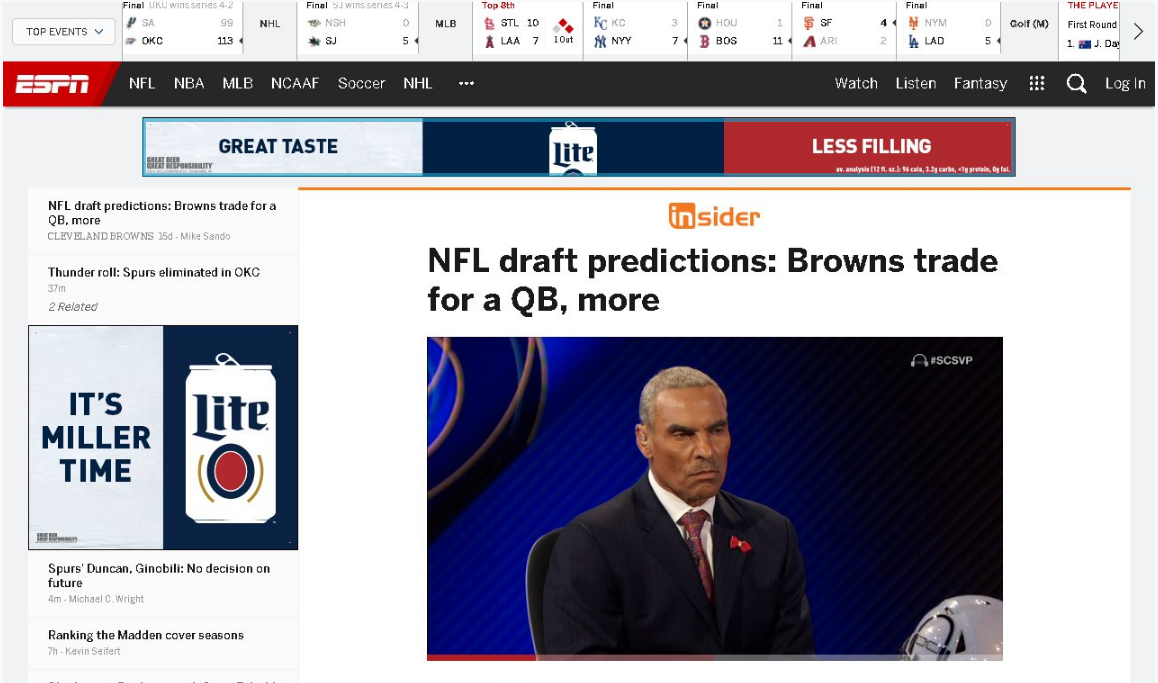Click the Log In link
Image resolution: width=1158 pixels, height=683 pixels.
(1124, 84)
